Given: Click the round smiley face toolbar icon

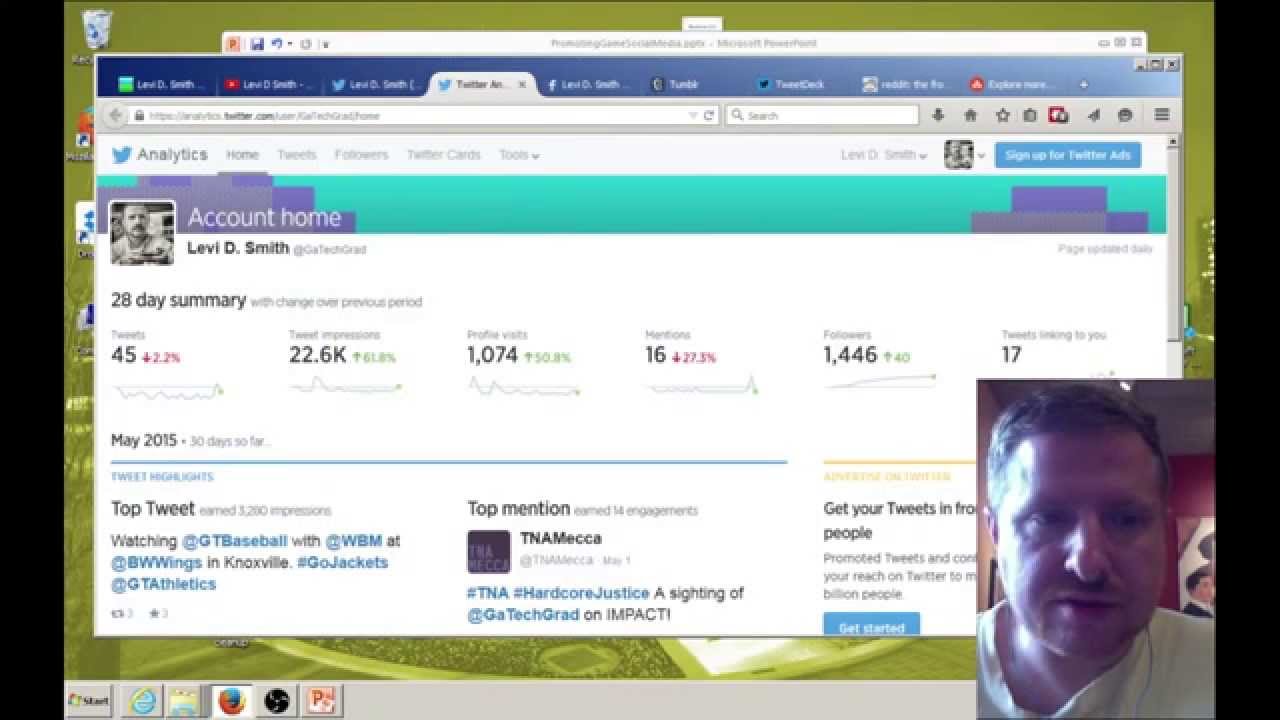Looking at the screenshot, I should coord(1125,116).
